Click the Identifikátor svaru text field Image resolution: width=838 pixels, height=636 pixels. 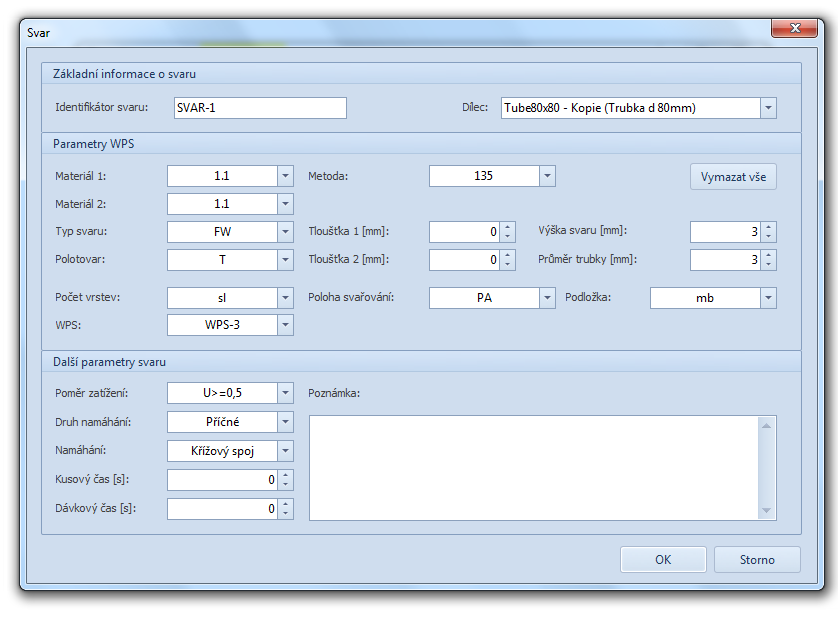260,108
